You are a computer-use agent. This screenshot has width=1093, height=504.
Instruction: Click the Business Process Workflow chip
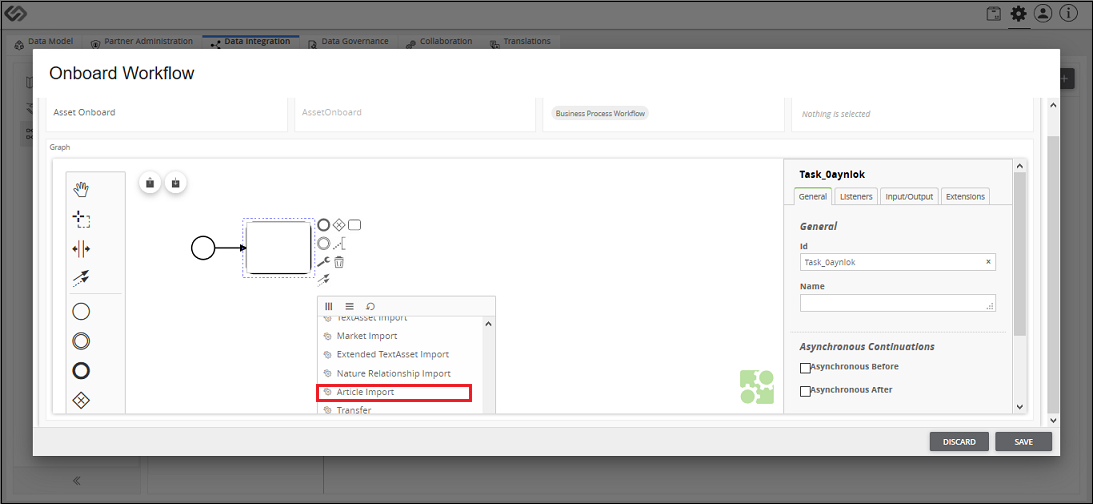point(600,113)
